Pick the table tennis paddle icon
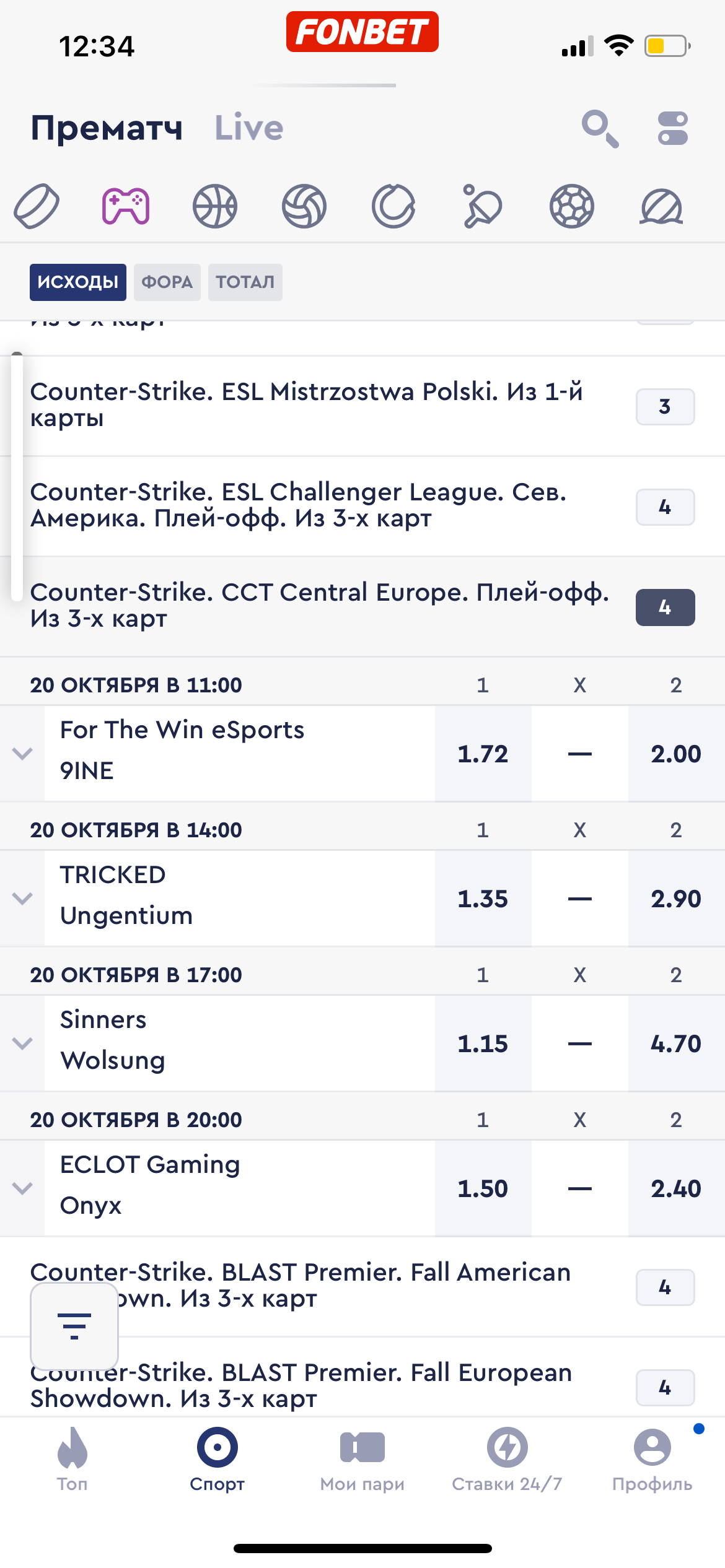 pyautogui.click(x=482, y=206)
